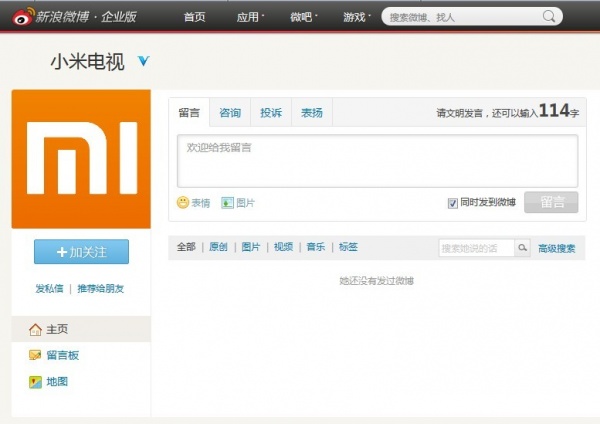The image size is (600, 424).
Task: Click the 主页 house icon
Action: [x=35, y=329]
